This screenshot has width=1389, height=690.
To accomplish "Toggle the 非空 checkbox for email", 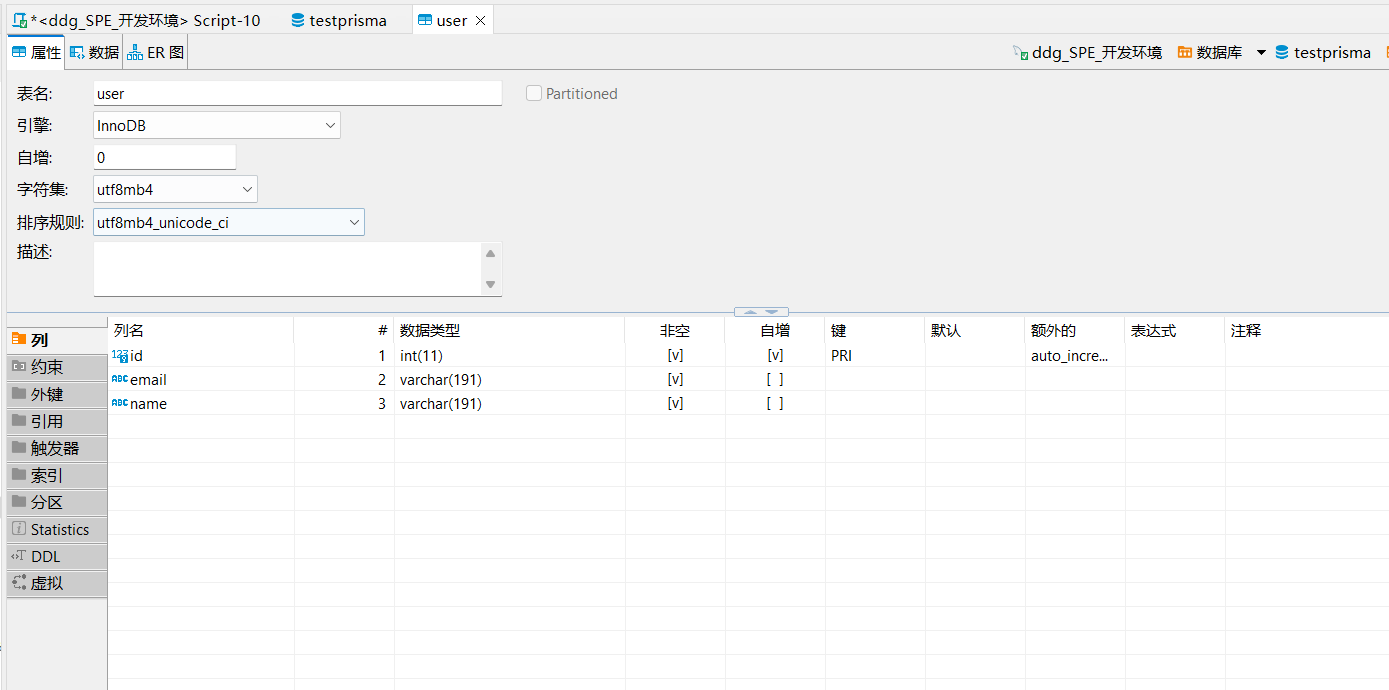I will 675,380.
